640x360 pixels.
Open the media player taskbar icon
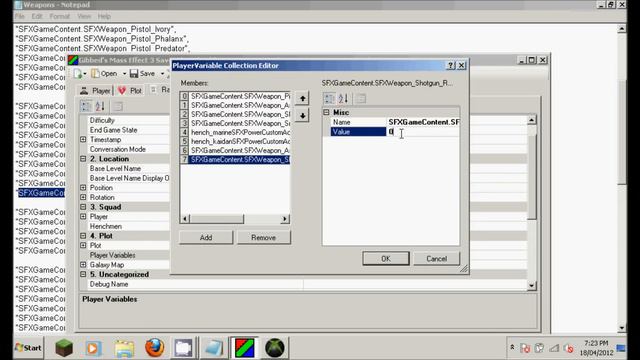pyautogui.click(x=93, y=348)
